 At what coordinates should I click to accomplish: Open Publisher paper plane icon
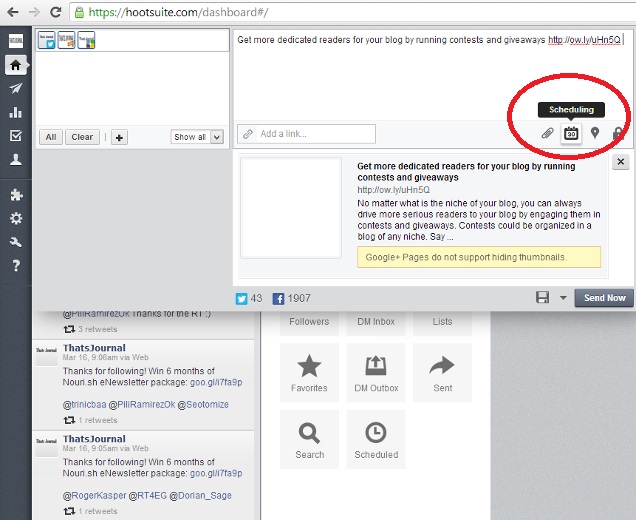coord(16,88)
